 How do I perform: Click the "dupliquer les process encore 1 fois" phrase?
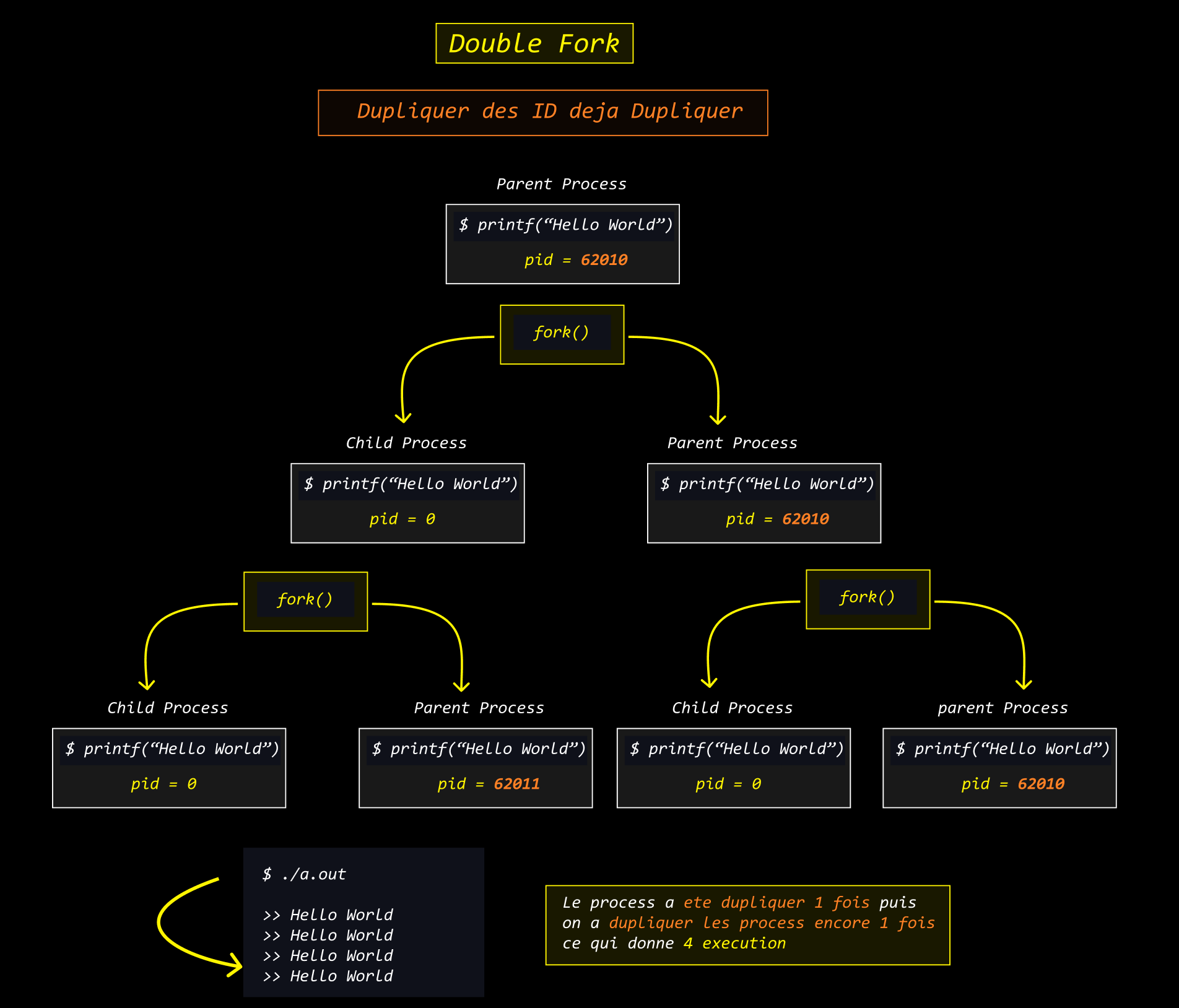coord(772,923)
